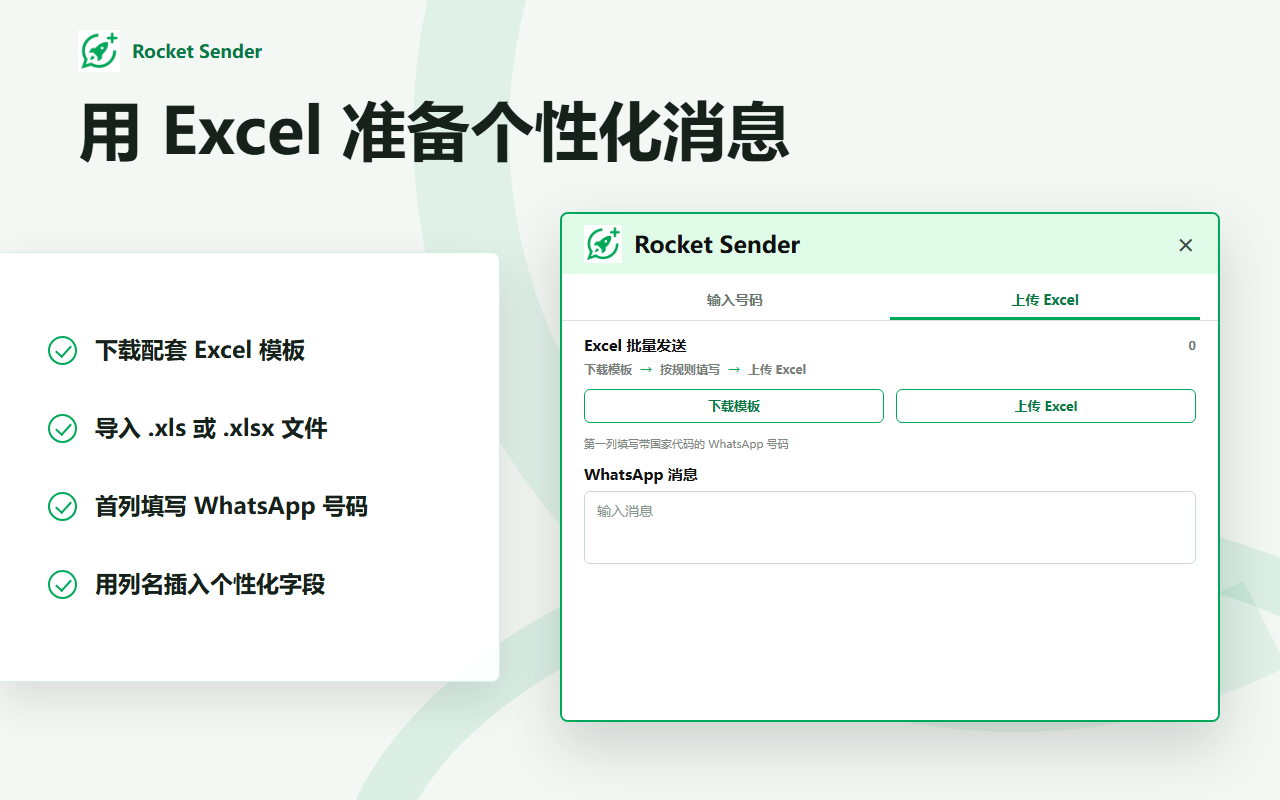Close the Rocket Sender dialog
Screen dimensions: 1280x800
click(x=1186, y=245)
